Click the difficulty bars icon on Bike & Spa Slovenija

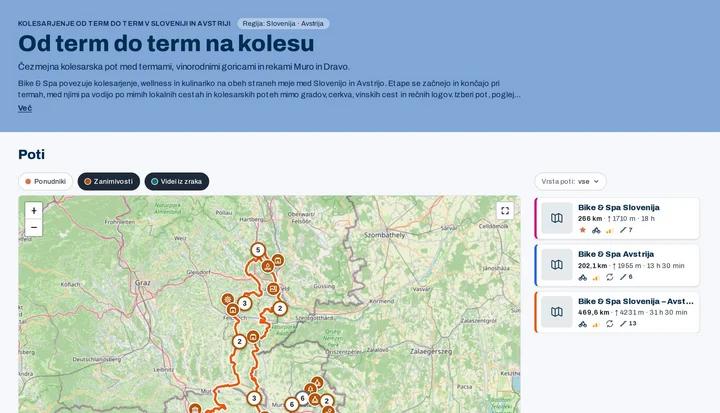[609, 230]
